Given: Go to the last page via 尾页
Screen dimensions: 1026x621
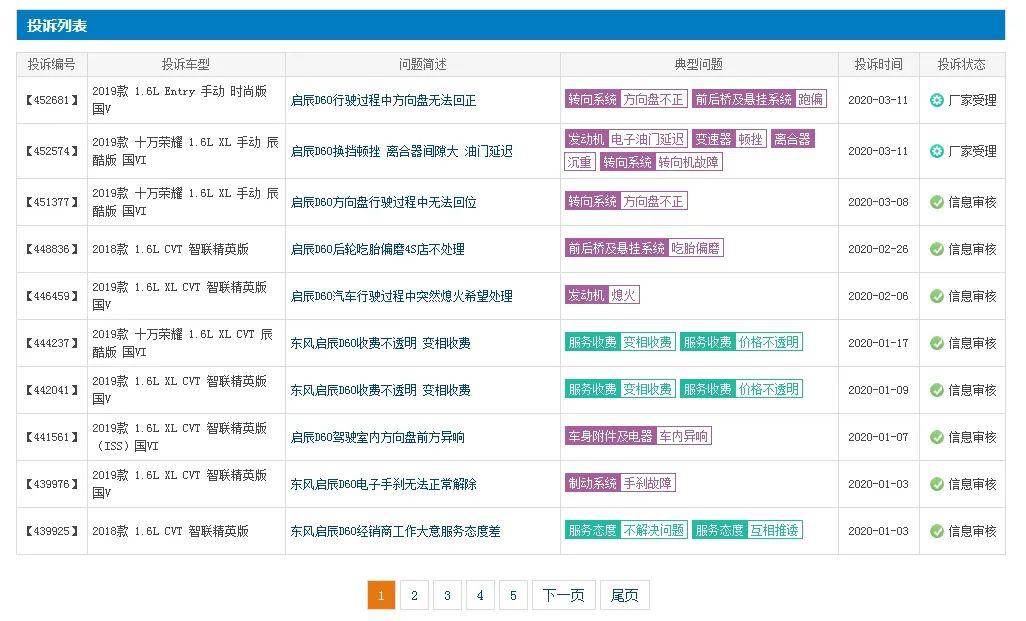Looking at the screenshot, I should [x=625, y=595].
